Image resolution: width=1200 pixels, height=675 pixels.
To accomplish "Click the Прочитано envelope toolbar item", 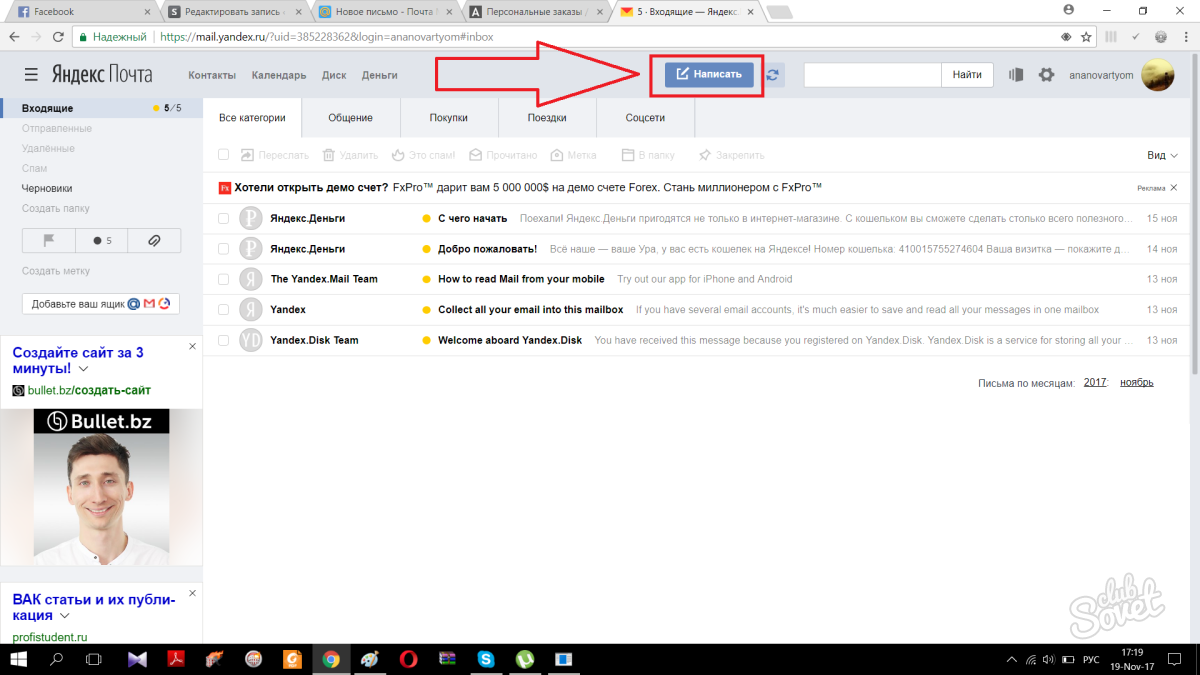I will coord(503,155).
